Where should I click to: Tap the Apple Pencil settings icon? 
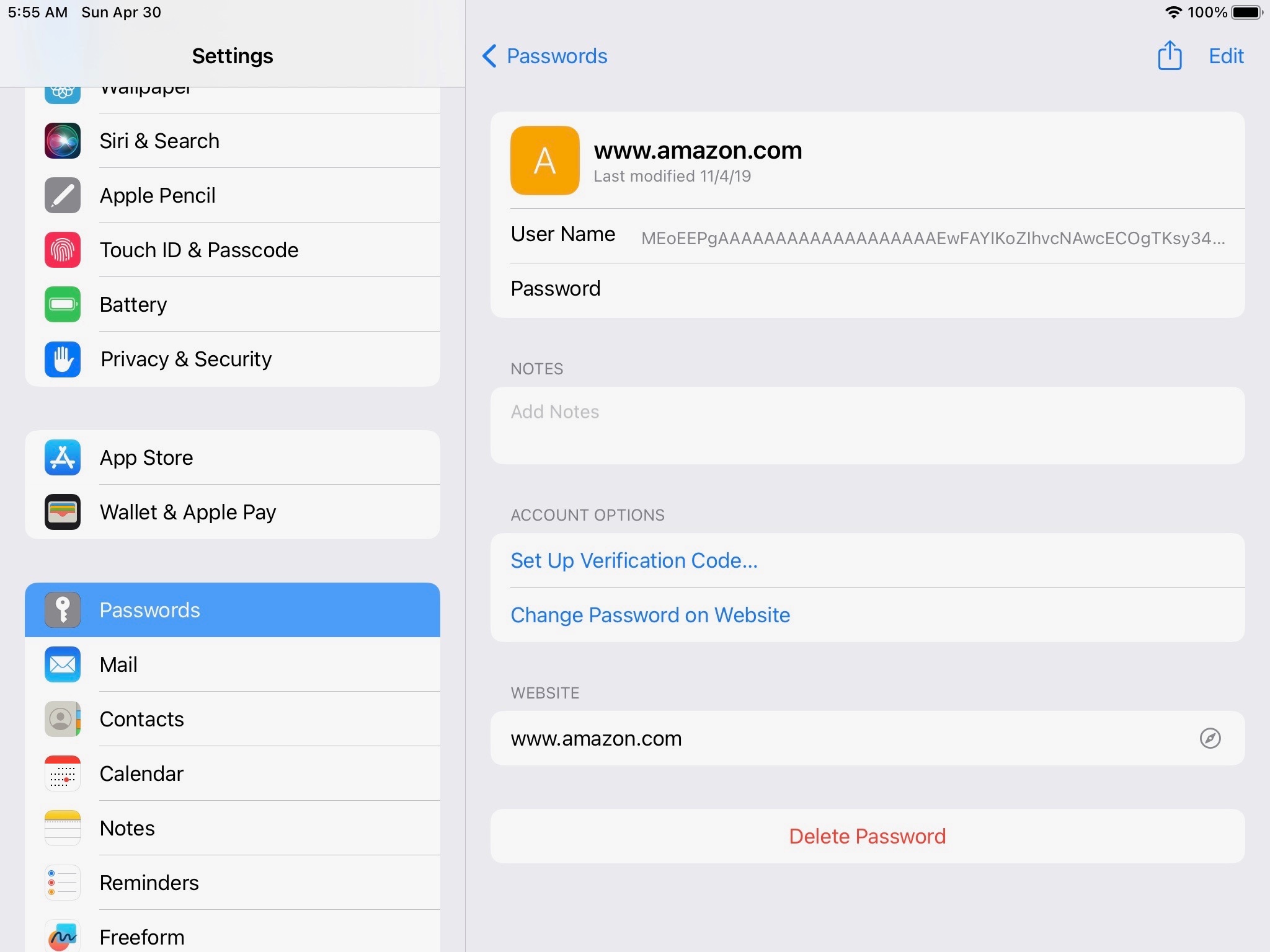point(63,195)
